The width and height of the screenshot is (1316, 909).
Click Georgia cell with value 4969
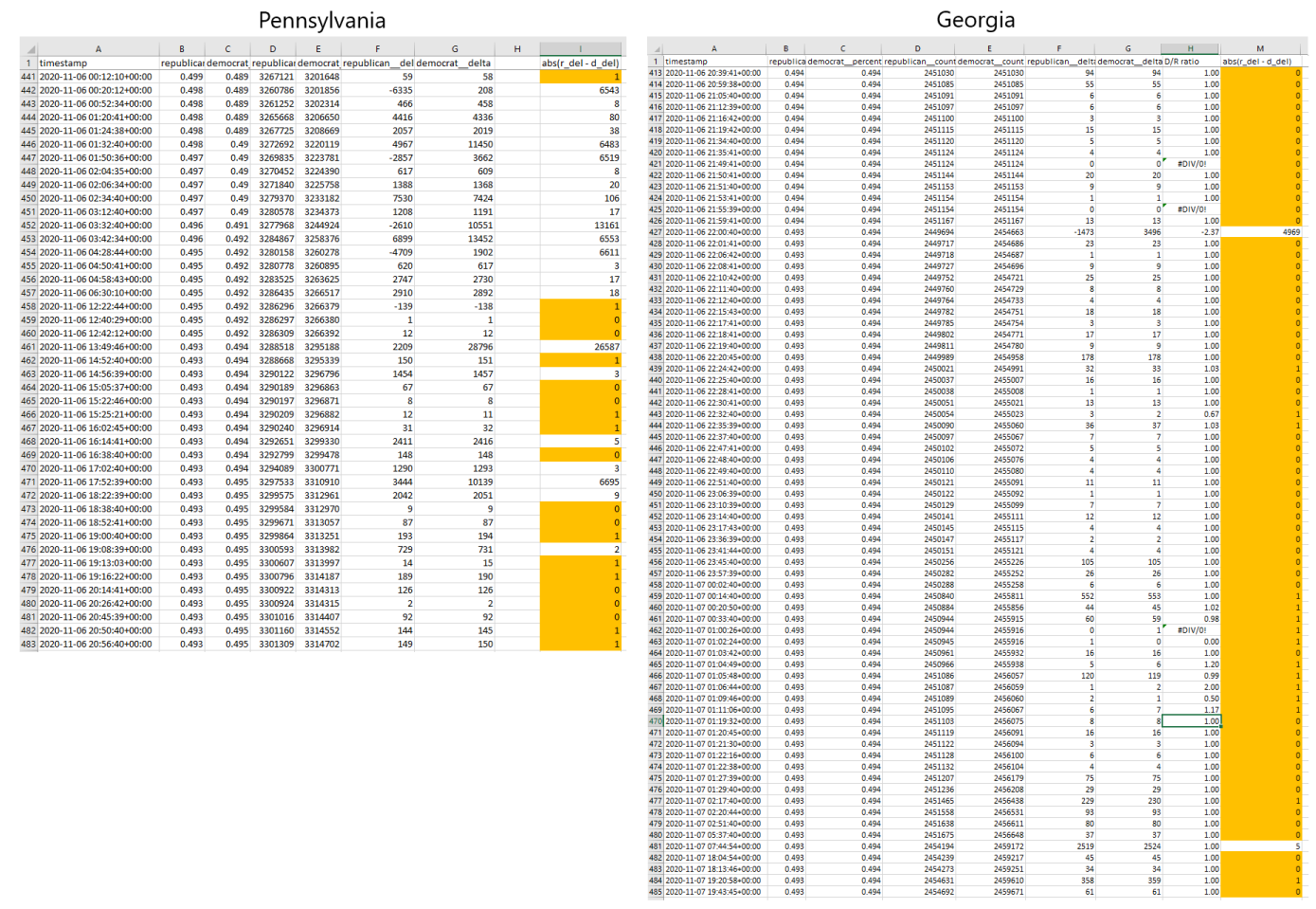[1260, 232]
